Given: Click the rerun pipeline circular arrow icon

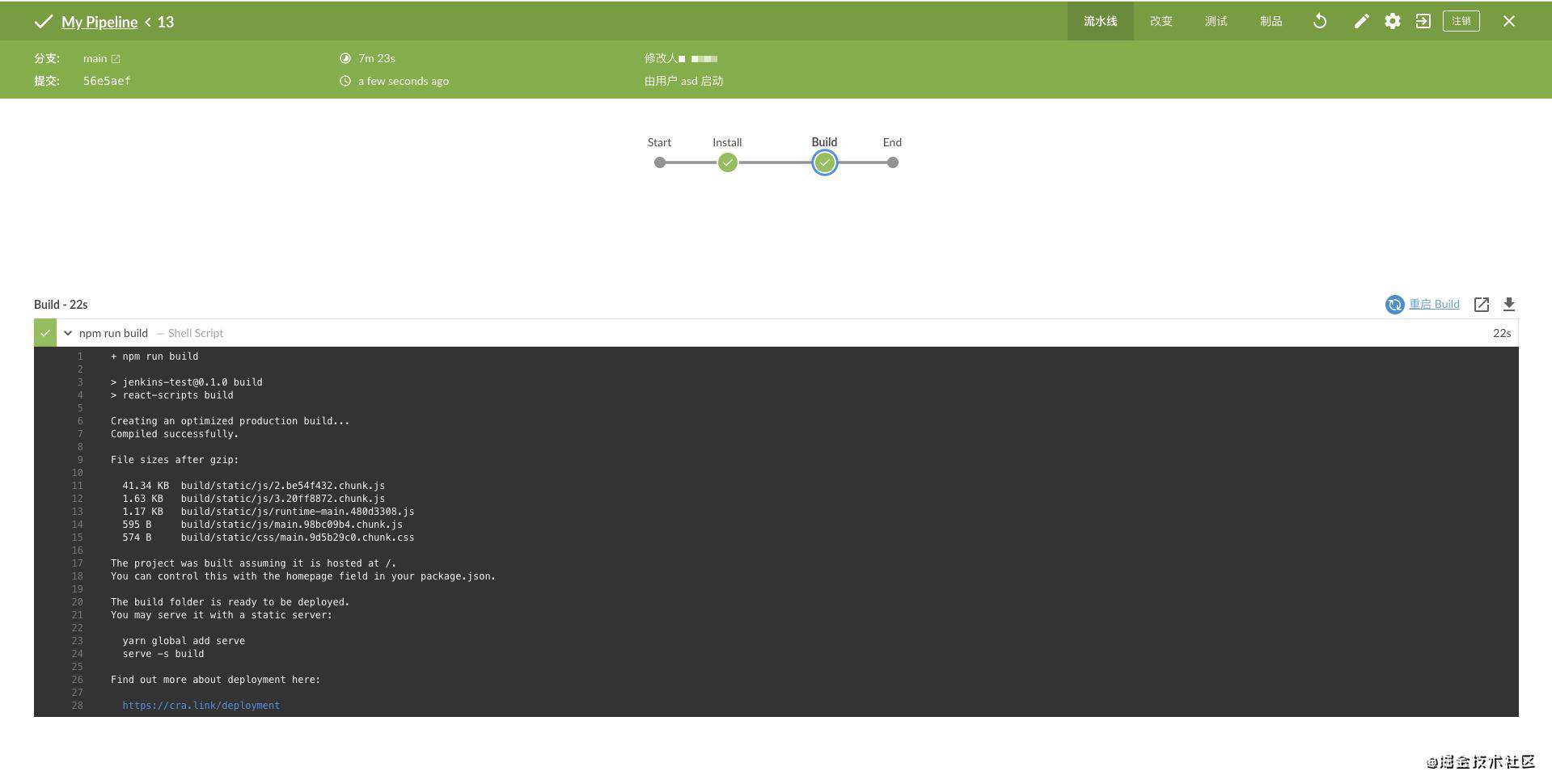Looking at the screenshot, I should pos(1319,22).
